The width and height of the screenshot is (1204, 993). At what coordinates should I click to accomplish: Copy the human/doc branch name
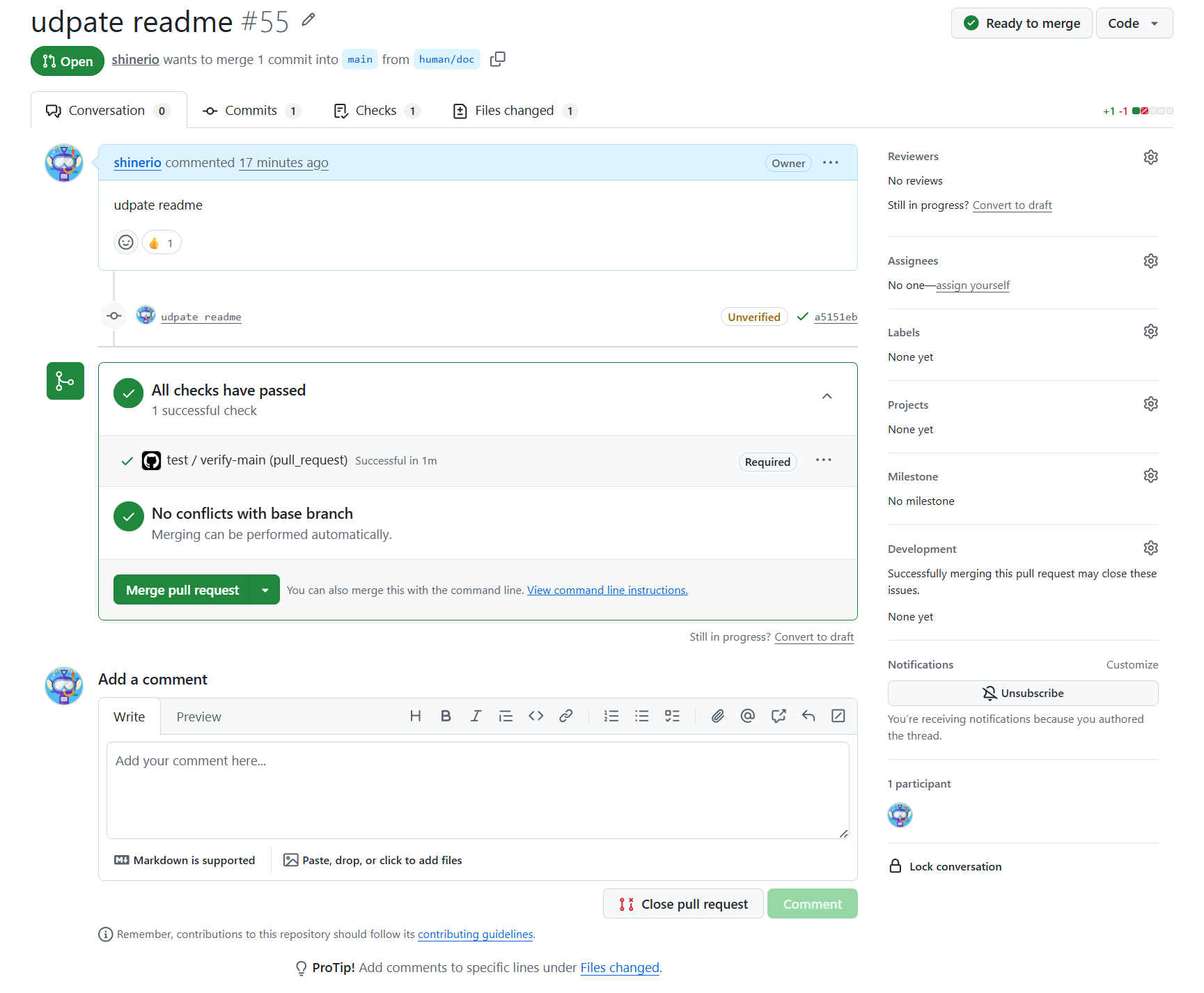point(497,59)
